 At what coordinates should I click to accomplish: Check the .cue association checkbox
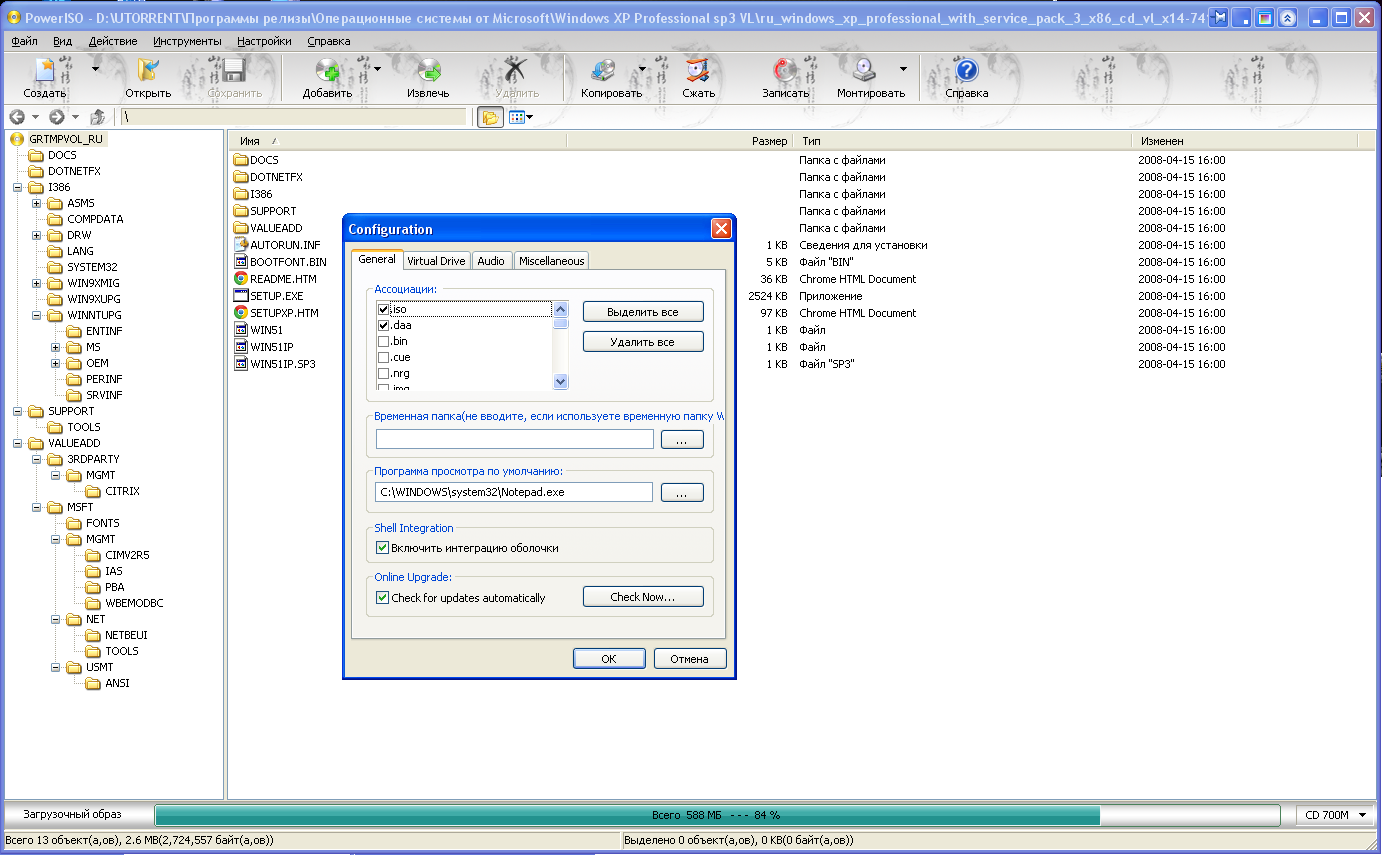383,358
